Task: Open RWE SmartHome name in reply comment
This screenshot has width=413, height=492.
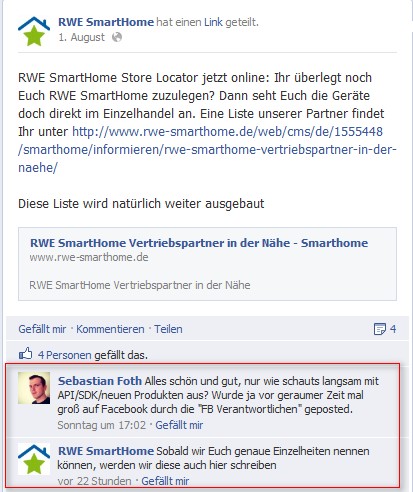Action: coord(106,451)
